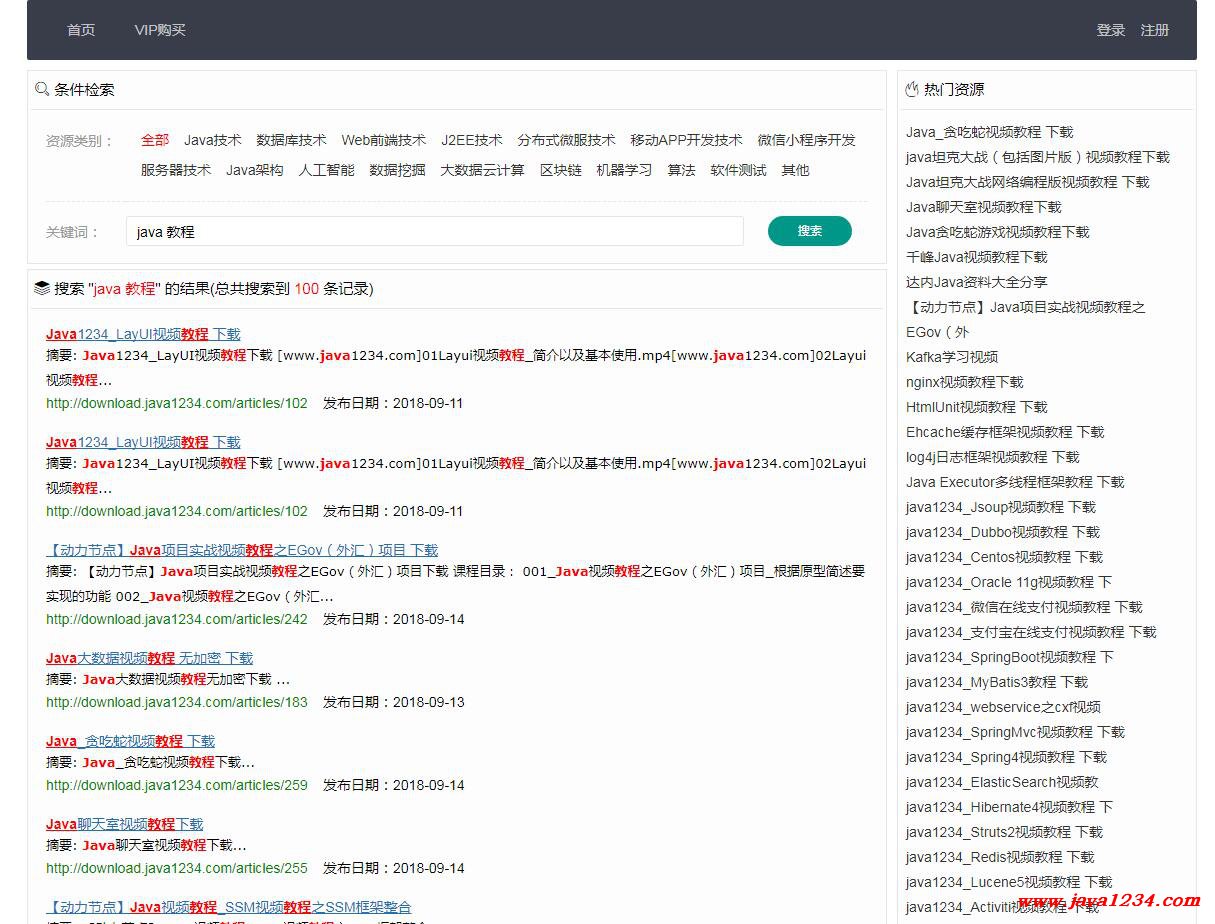Filter by 其他 category

coord(796,170)
